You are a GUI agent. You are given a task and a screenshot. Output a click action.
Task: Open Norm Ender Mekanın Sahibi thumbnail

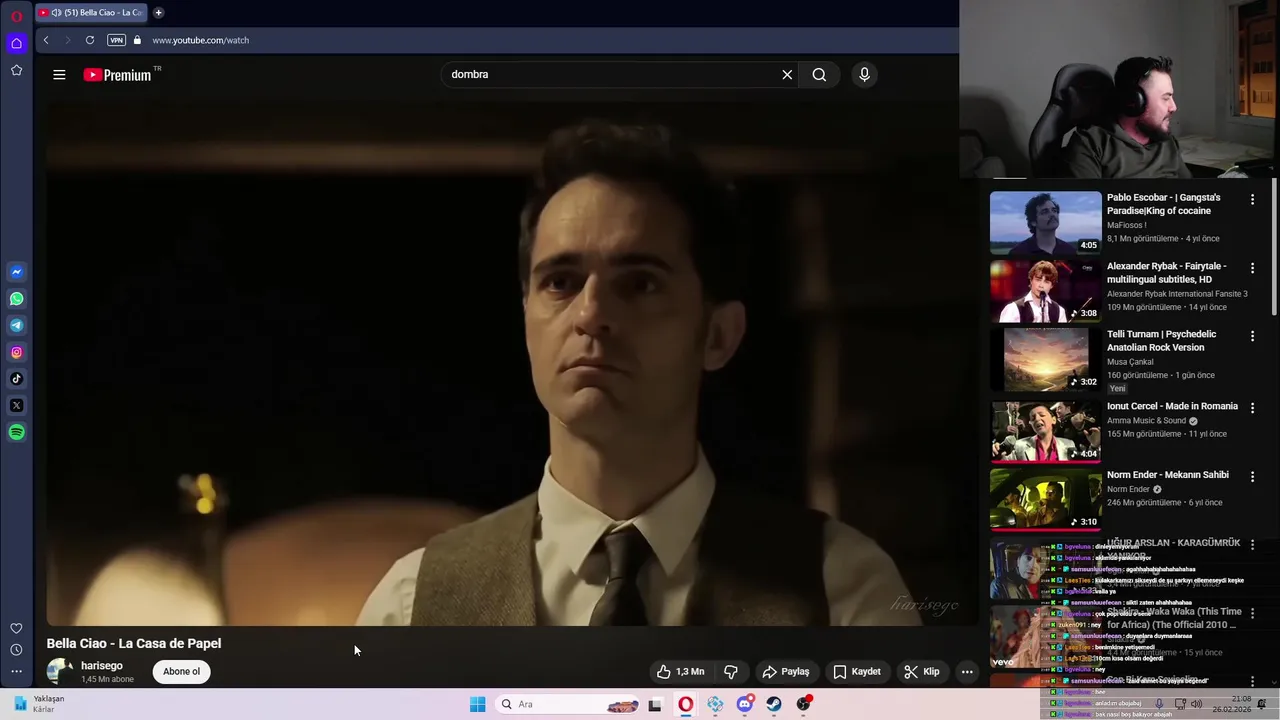pyautogui.click(x=1045, y=498)
